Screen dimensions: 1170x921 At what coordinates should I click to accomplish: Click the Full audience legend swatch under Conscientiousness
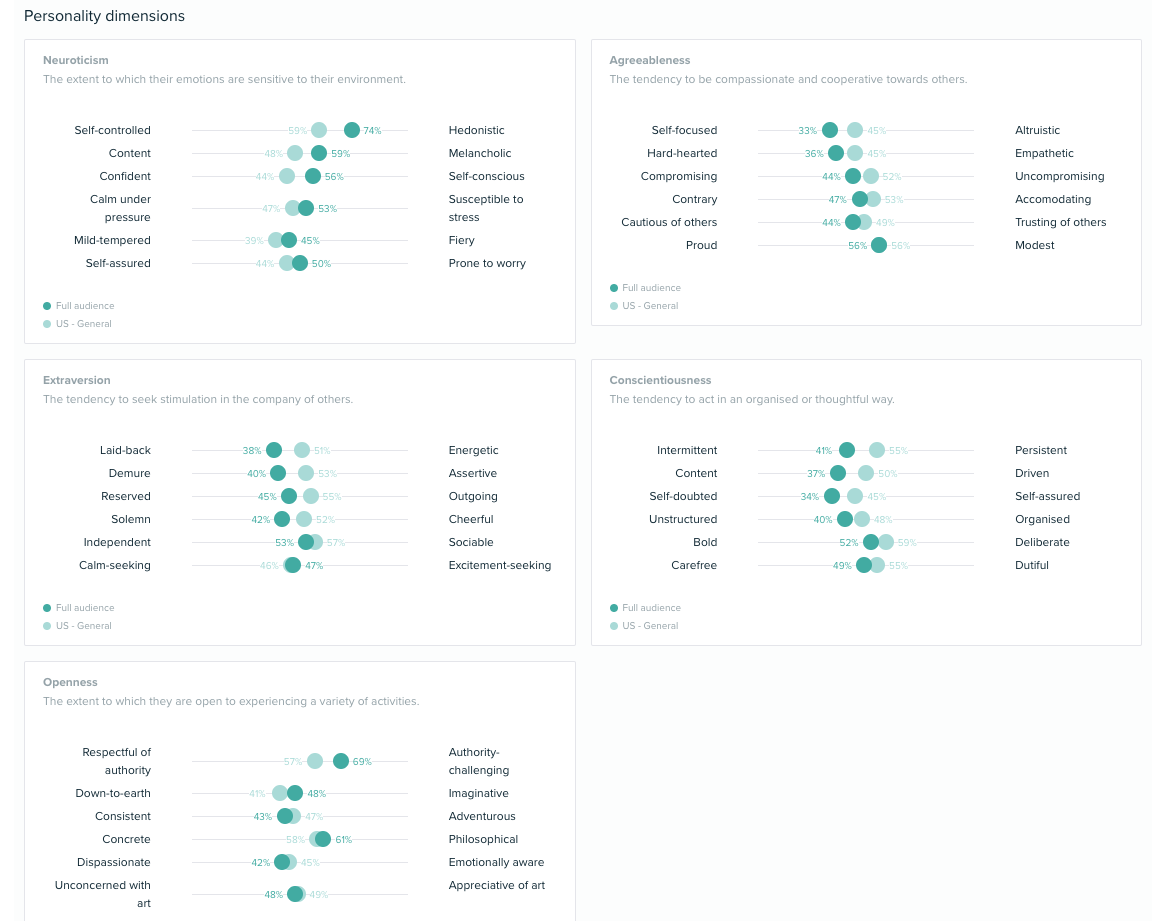614,608
